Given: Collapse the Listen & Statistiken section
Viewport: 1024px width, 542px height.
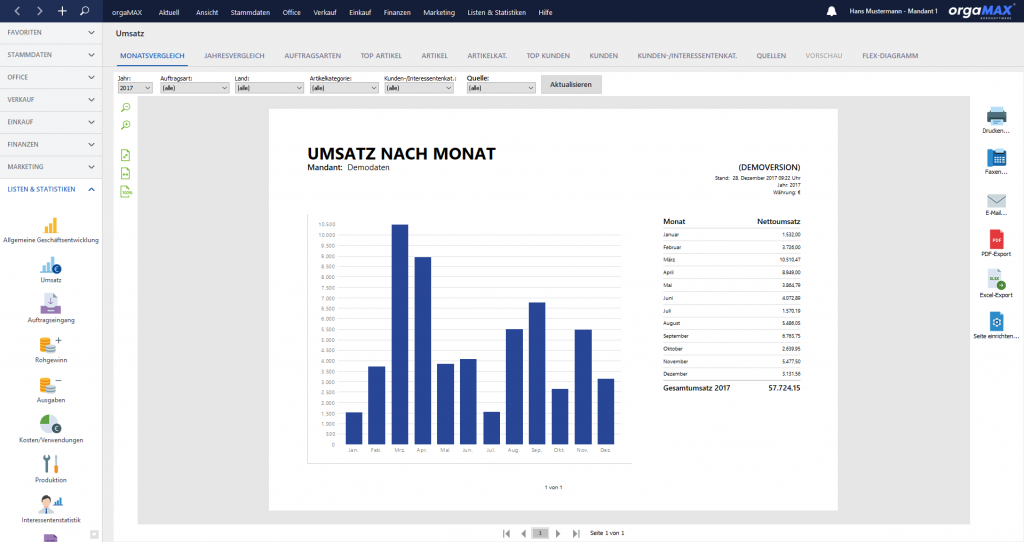Looking at the screenshot, I should [x=51, y=189].
